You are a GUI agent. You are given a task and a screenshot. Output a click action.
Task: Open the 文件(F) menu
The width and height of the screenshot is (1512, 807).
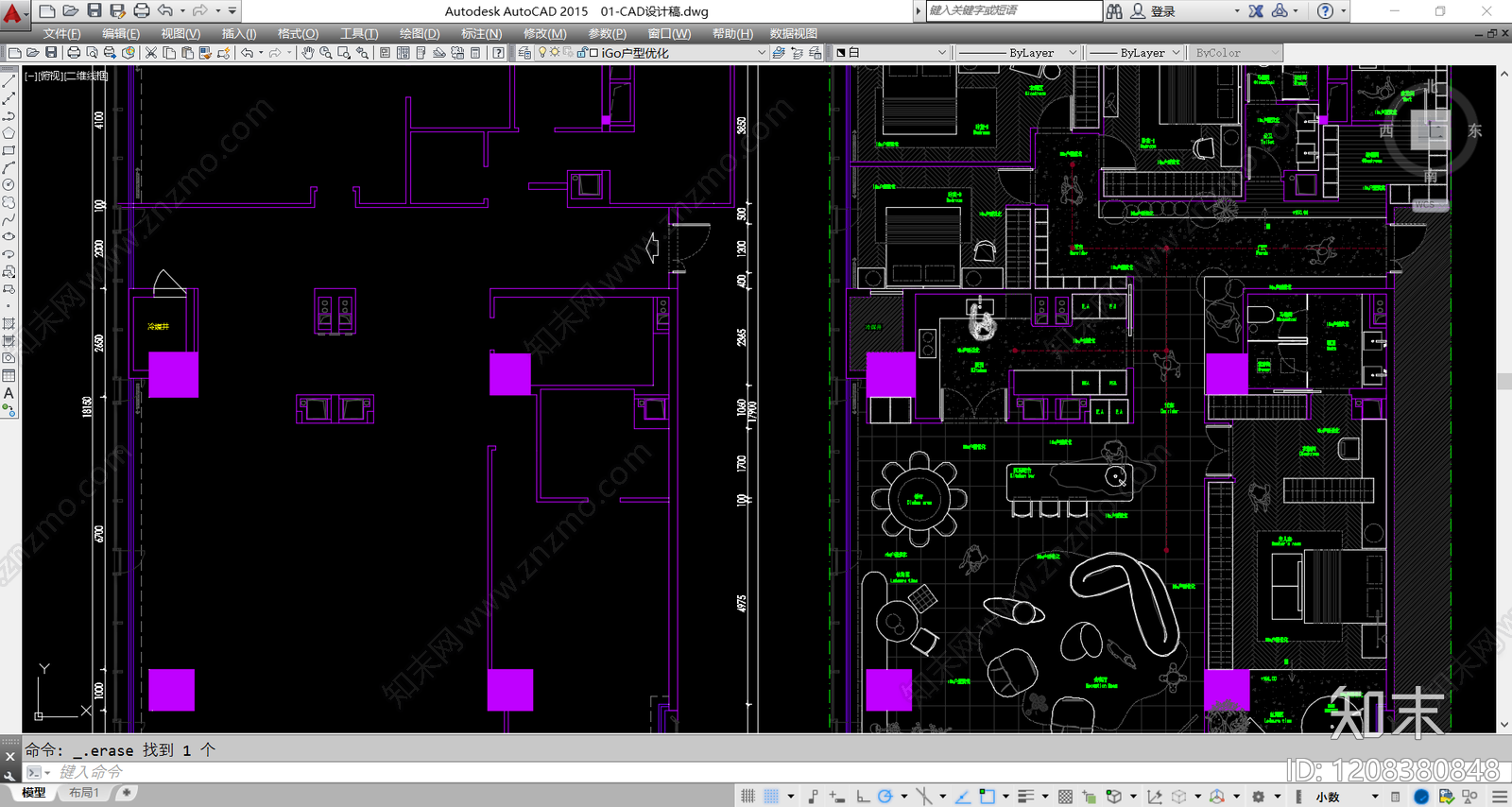point(61,33)
